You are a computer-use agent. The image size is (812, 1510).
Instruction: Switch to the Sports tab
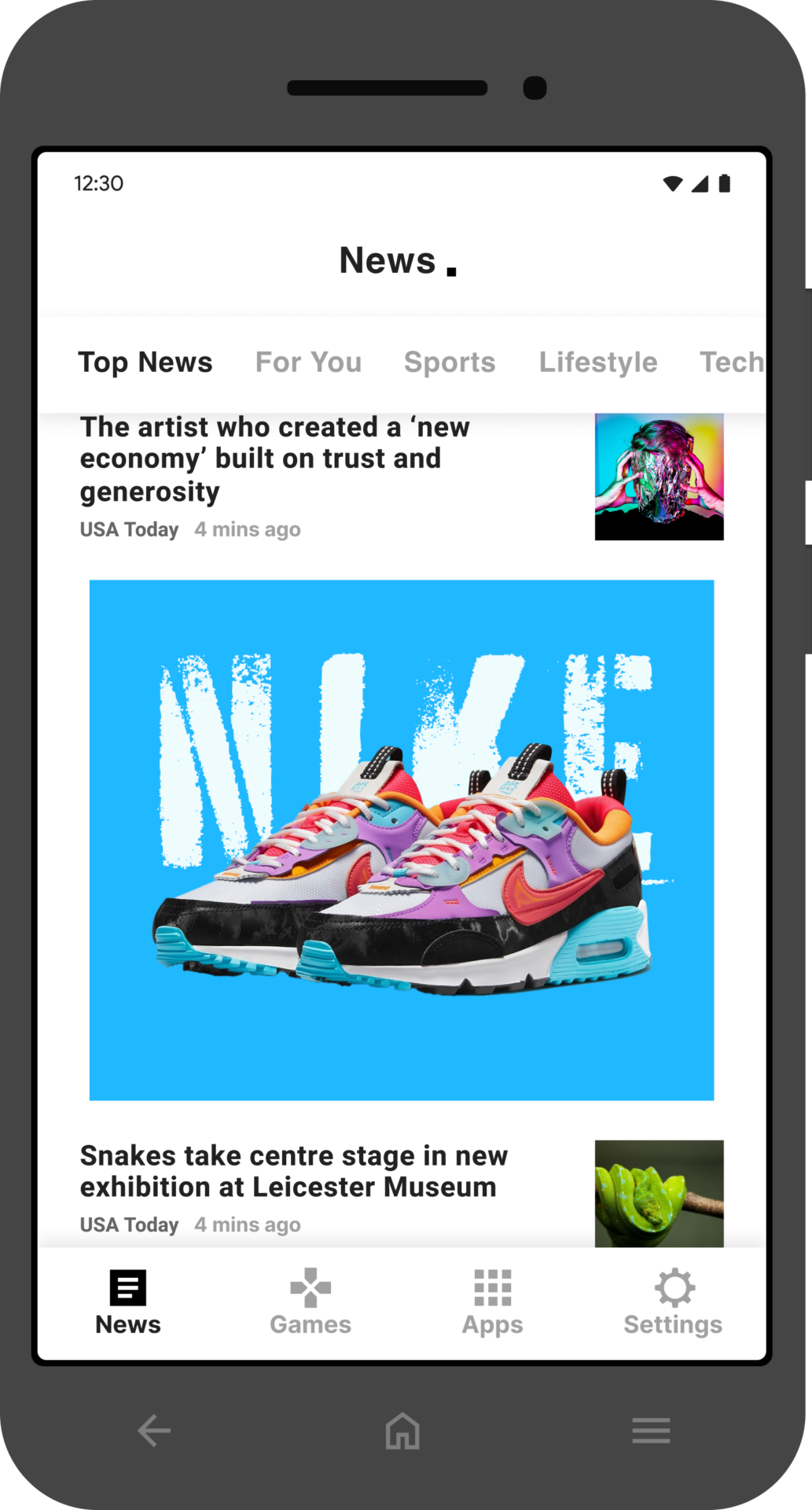coord(450,363)
